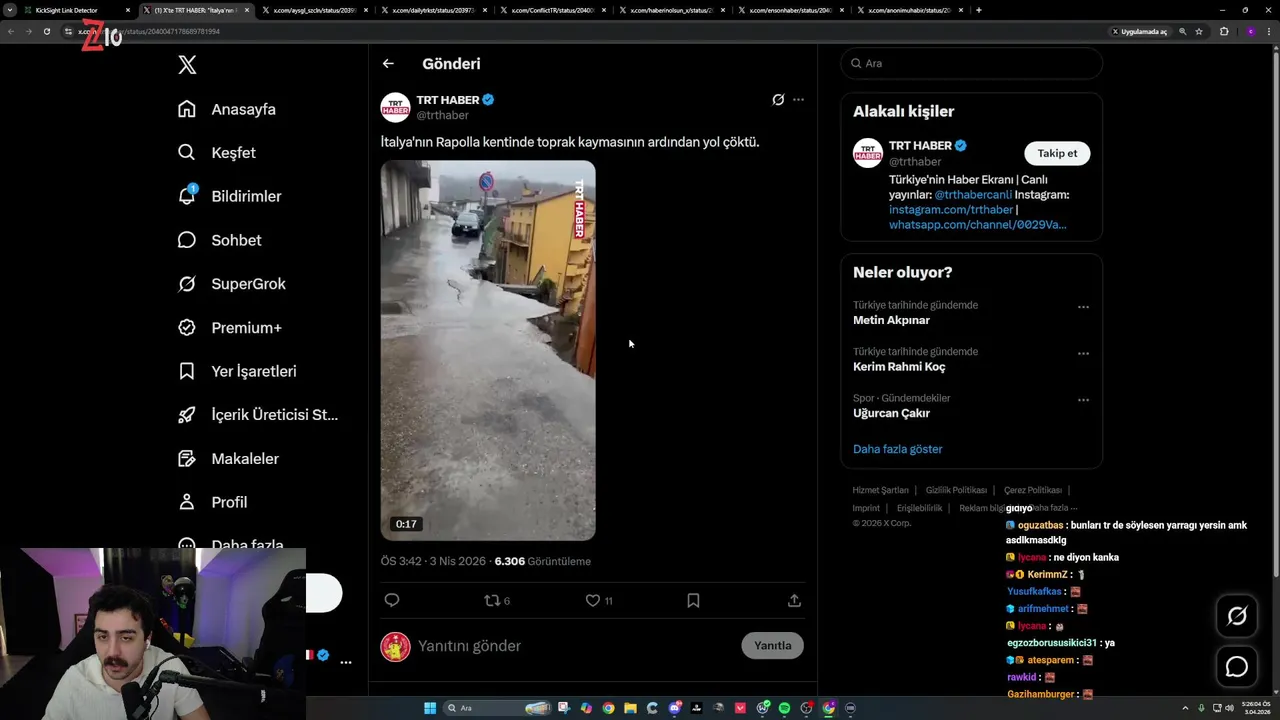Screen dimensions: 1280x720
Task: Click the share icon under post
Action: [x=794, y=600]
